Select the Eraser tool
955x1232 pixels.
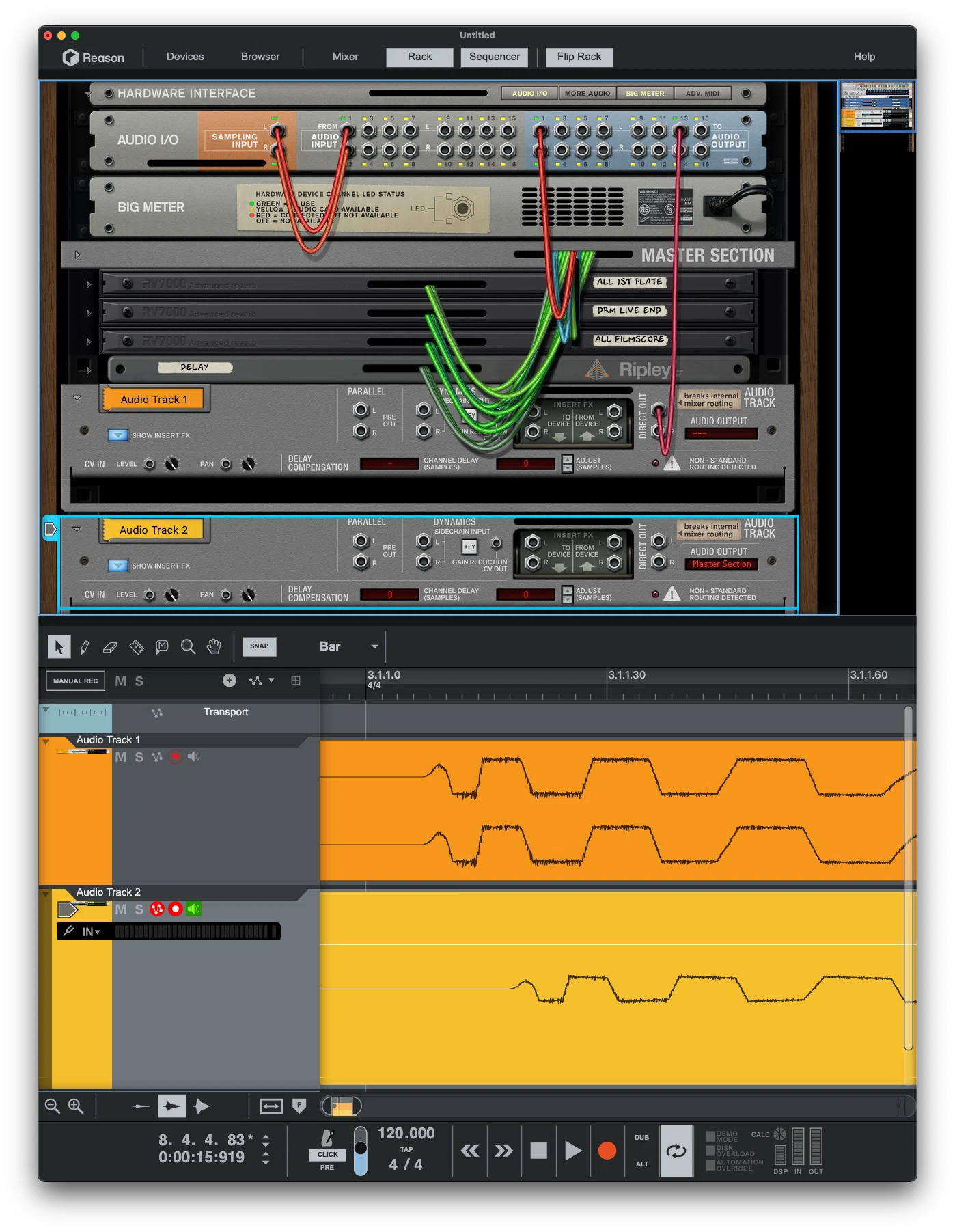click(x=110, y=646)
